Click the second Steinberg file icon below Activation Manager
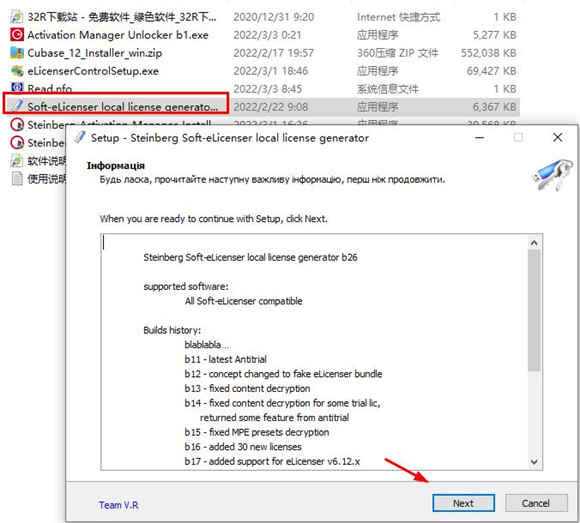The height and width of the screenshot is (523, 580). (17, 143)
